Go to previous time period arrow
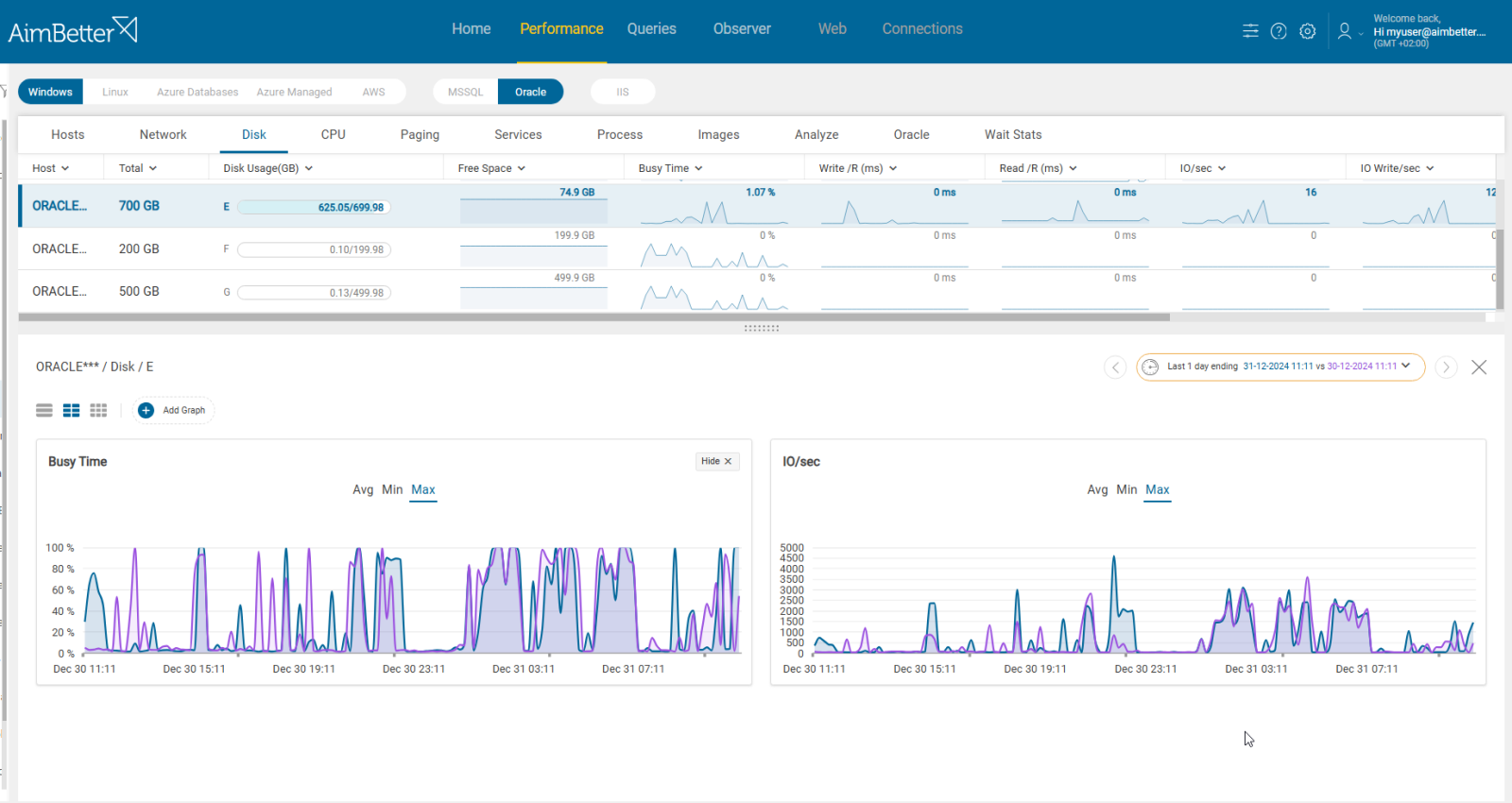 click(x=1115, y=367)
